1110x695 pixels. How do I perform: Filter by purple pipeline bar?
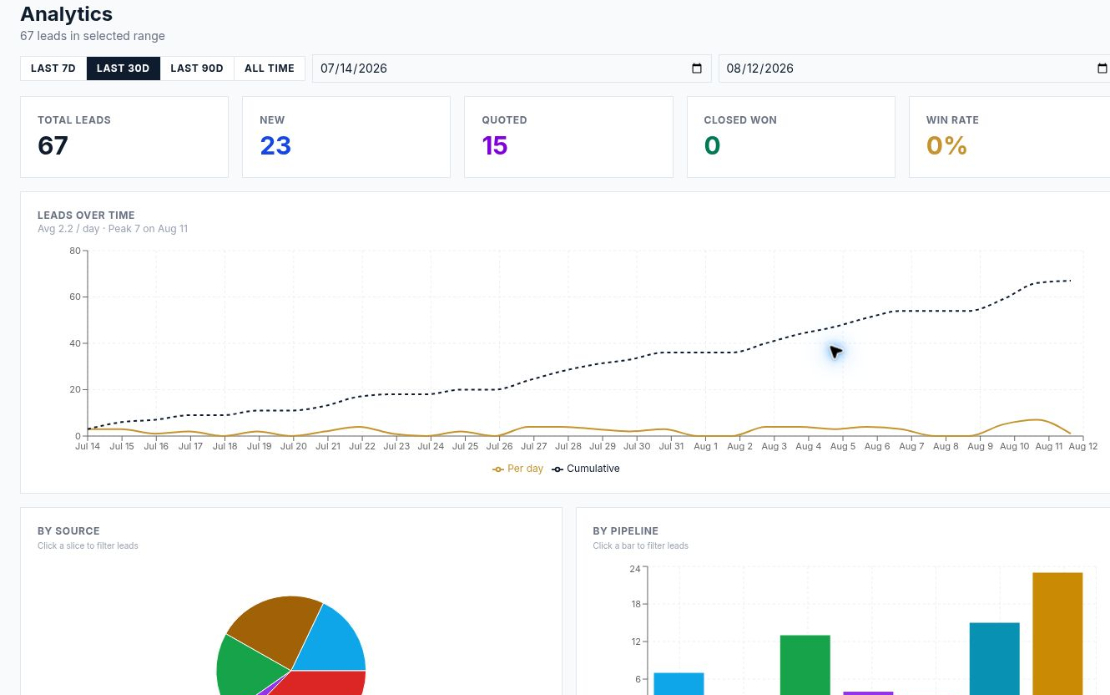click(x=869, y=693)
